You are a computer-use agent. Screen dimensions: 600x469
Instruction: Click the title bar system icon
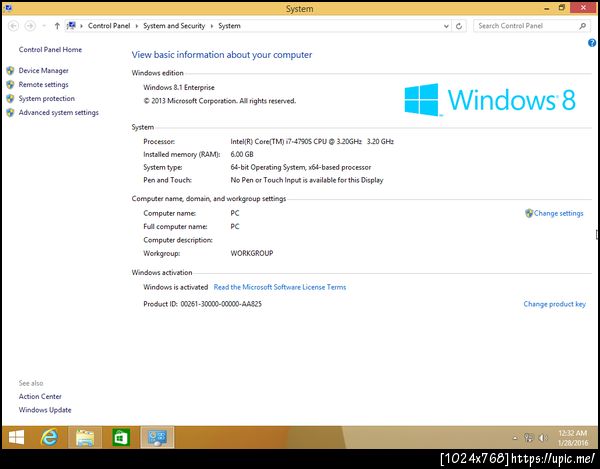pos(7,8)
